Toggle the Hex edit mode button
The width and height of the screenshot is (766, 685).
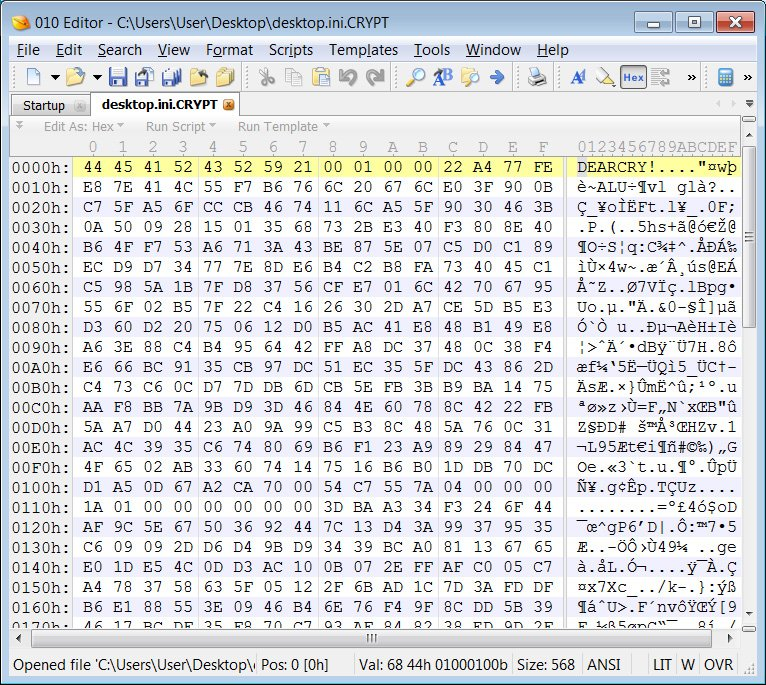pyautogui.click(x=633, y=77)
